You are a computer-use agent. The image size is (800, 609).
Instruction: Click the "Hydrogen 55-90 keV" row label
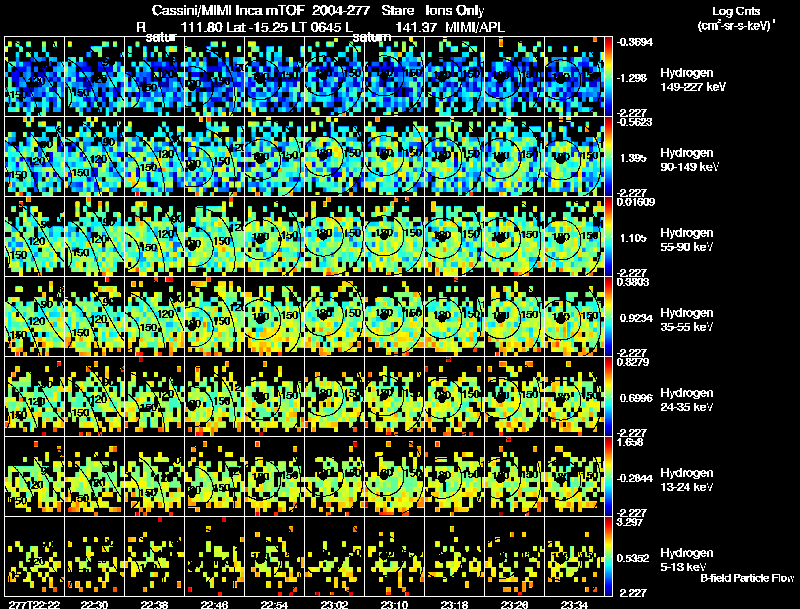click(x=686, y=240)
